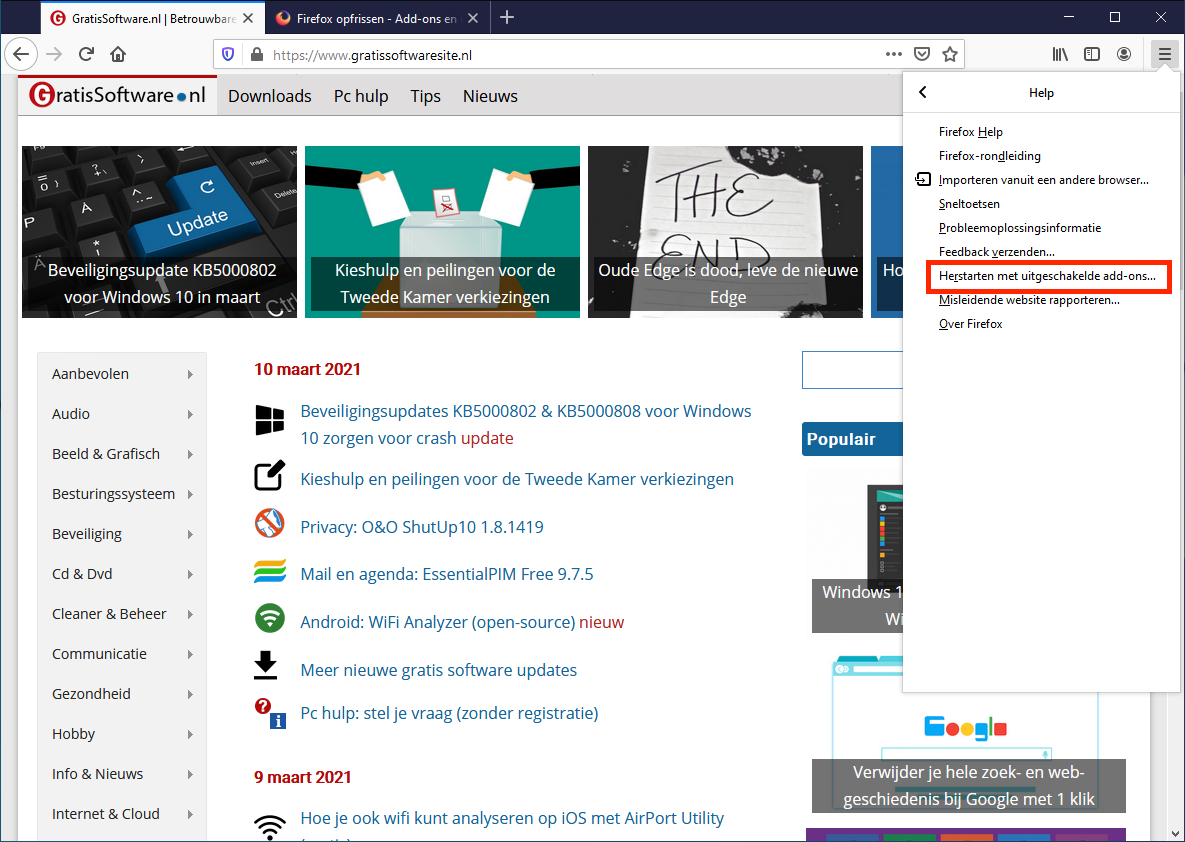Viewport: 1185px width, 842px height.
Task: Choose Probleemoplossingsinformatie in Help menu
Action: tap(1019, 228)
